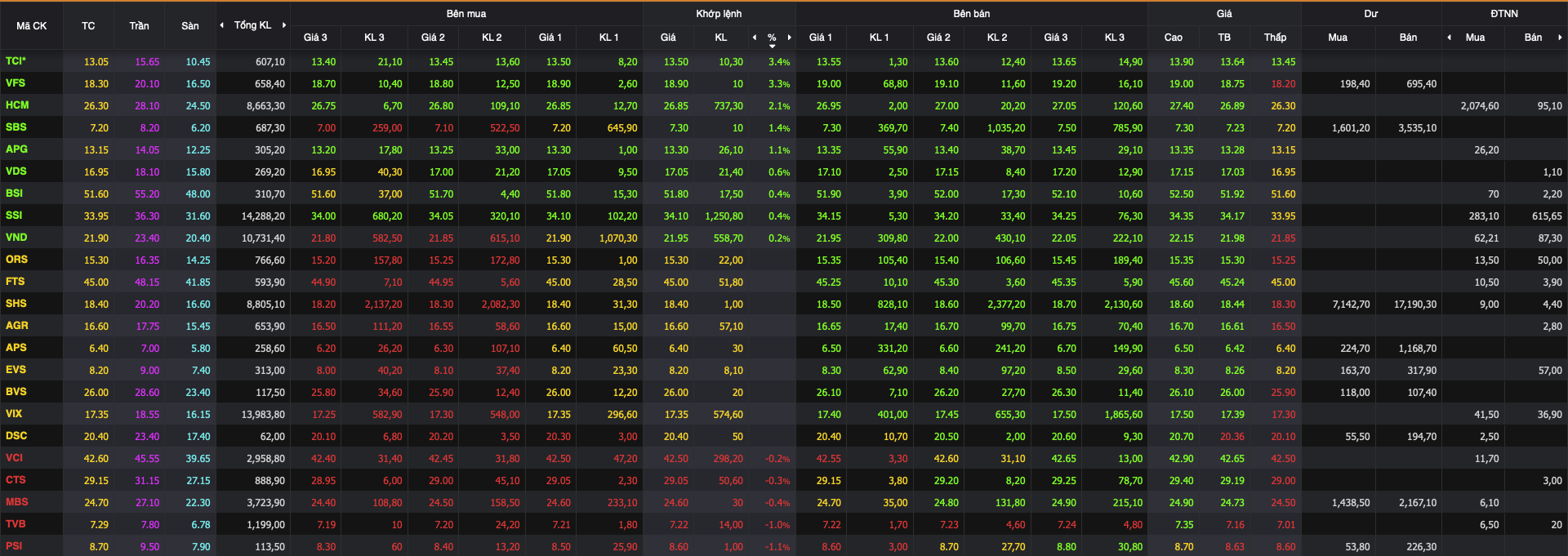This screenshot has width=1568, height=556.
Task: Select the SSI stock symbol
Action: pos(14,216)
